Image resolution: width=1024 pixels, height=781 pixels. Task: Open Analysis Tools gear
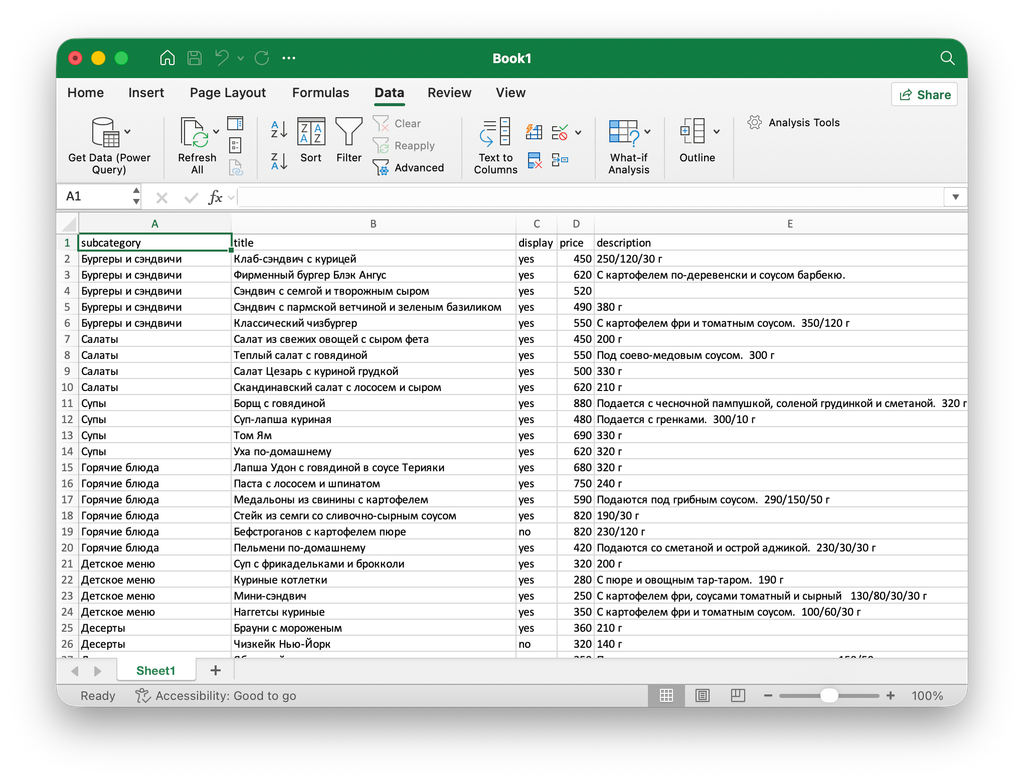click(x=754, y=123)
